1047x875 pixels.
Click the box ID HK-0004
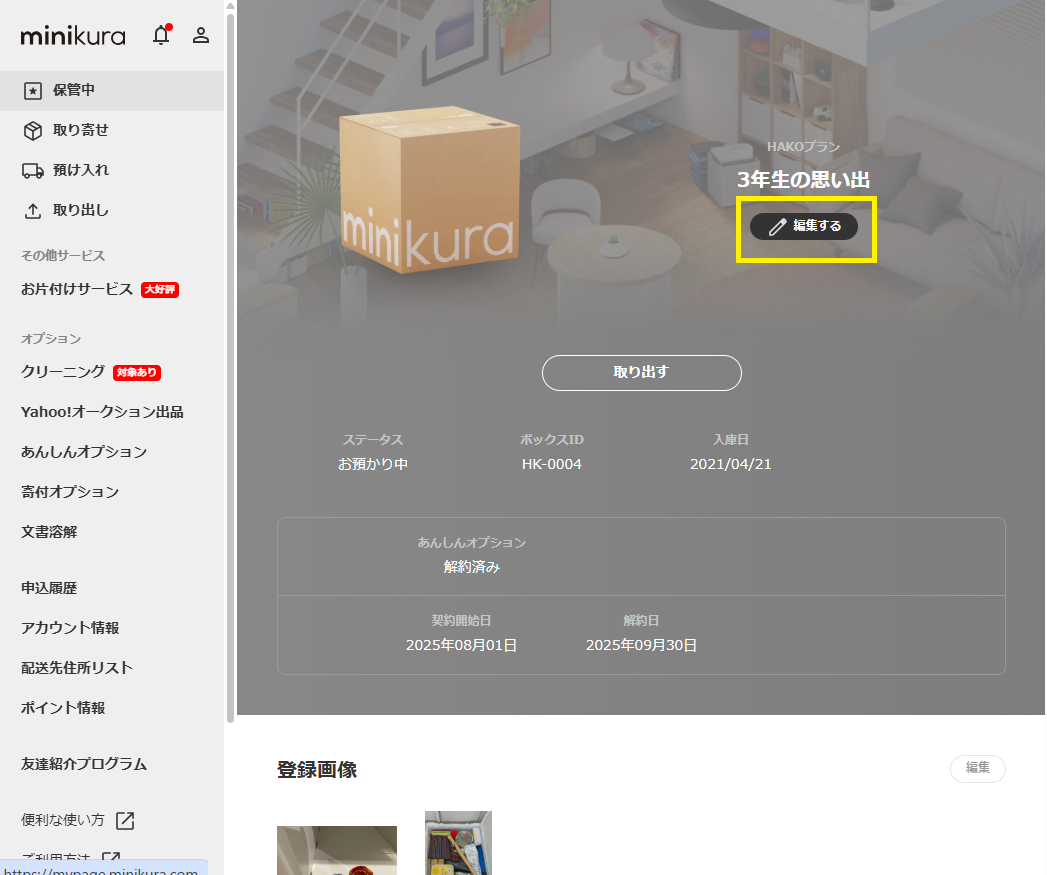(x=552, y=464)
